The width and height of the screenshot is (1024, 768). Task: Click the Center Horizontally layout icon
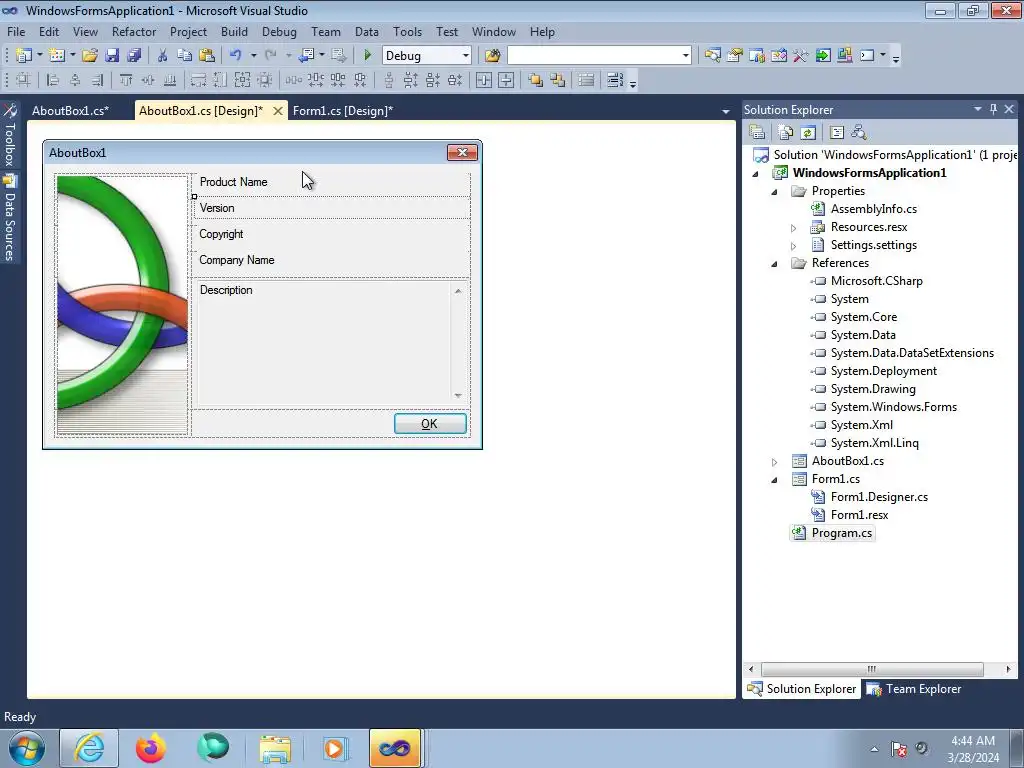tap(483, 80)
